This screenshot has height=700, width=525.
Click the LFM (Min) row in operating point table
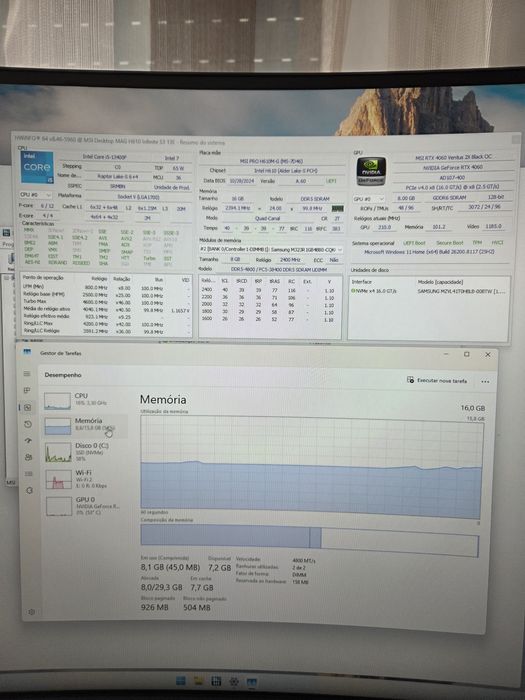pyautogui.click(x=106, y=288)
